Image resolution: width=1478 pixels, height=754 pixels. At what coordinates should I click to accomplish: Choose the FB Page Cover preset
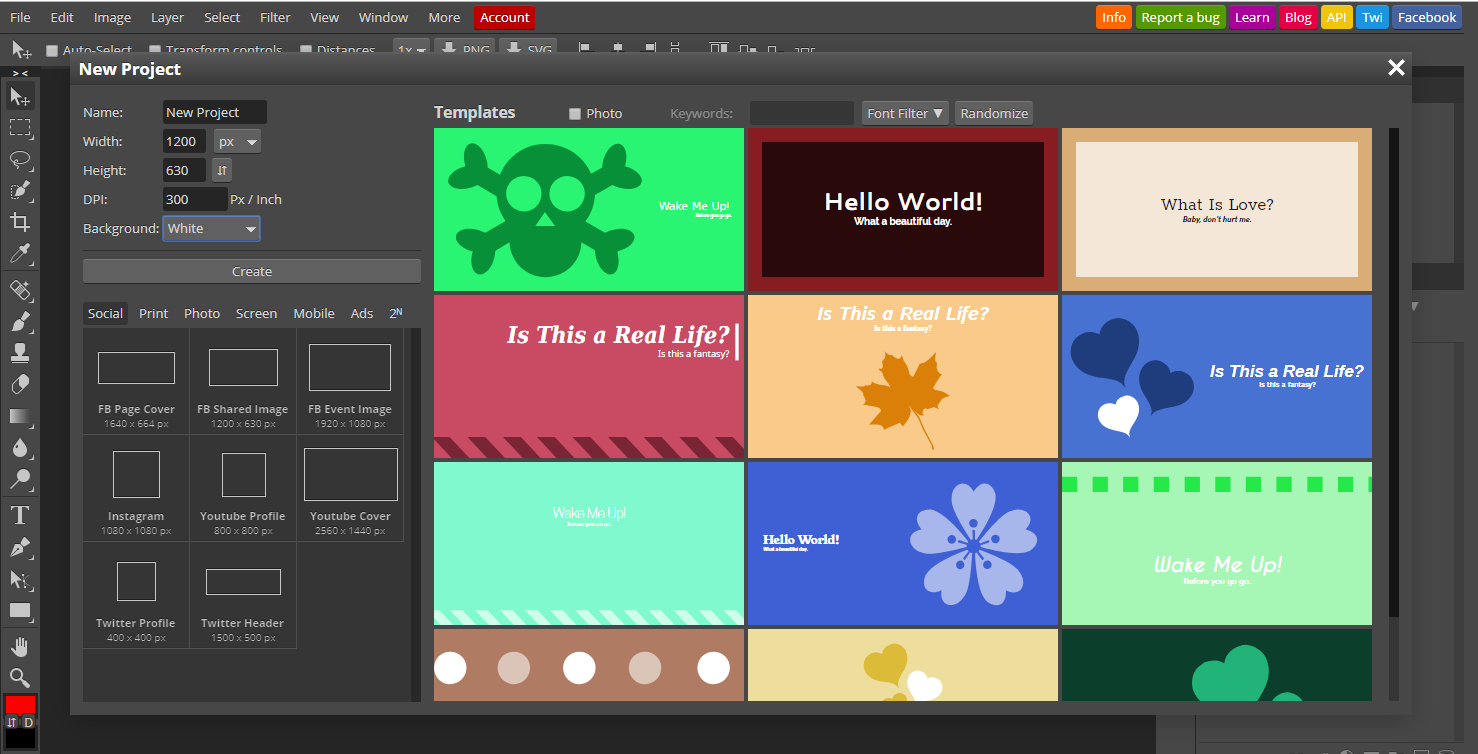pos(136,381)
